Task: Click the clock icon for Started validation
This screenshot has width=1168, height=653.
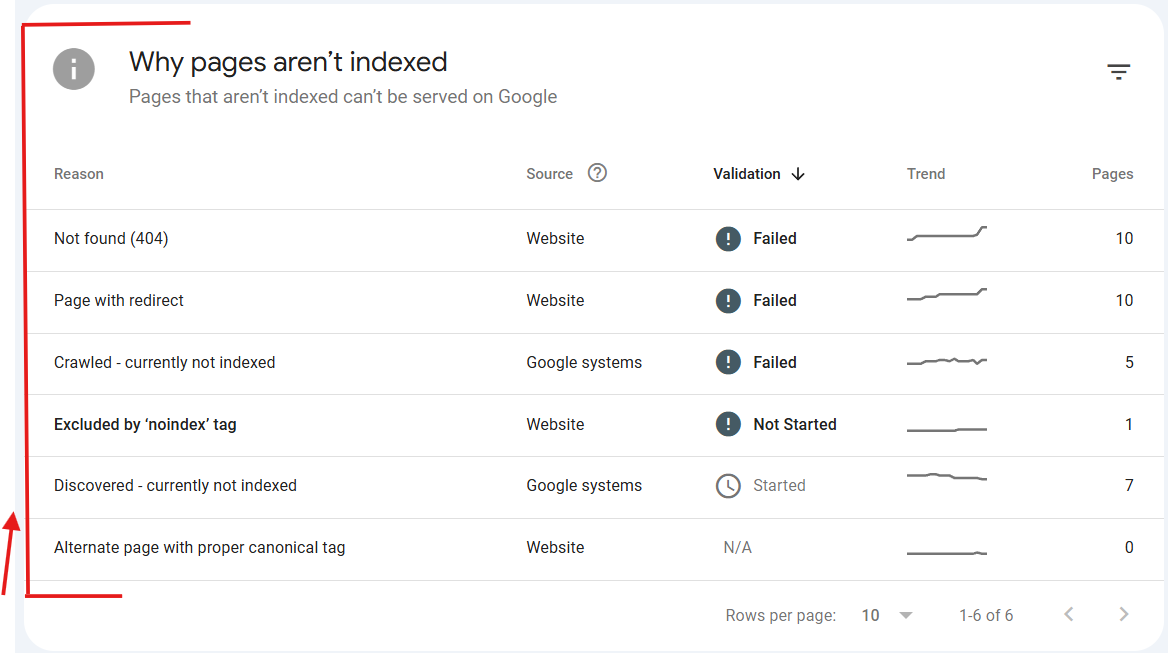Action: tap(728, 486)
